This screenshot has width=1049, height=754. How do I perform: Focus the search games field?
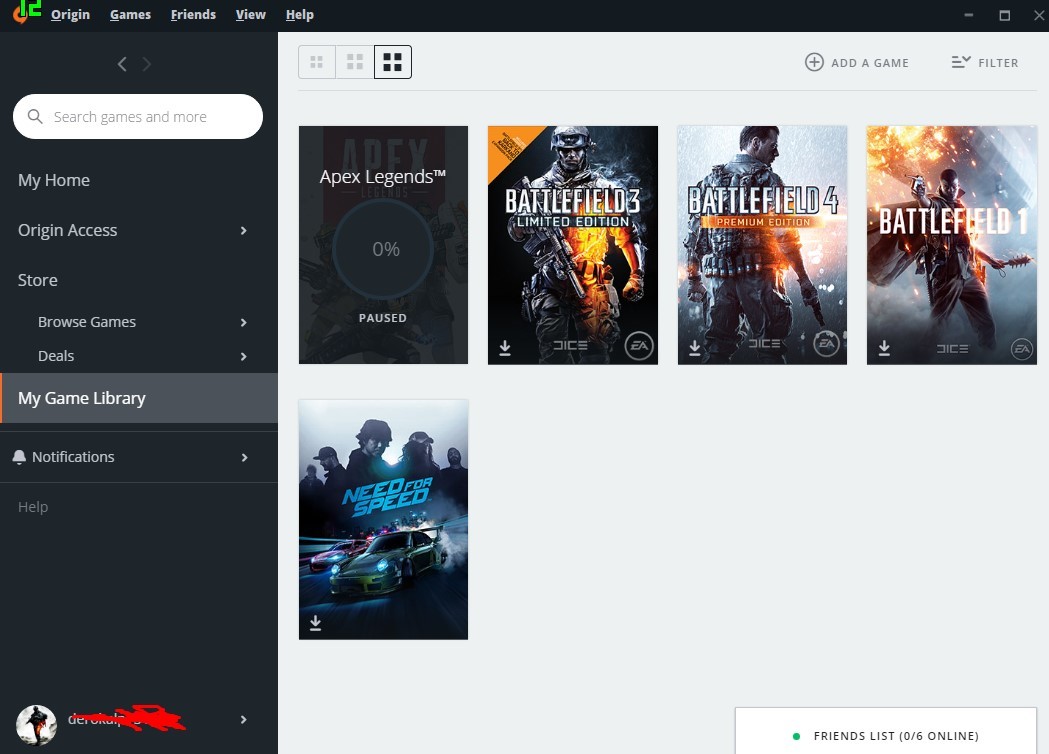138,116
